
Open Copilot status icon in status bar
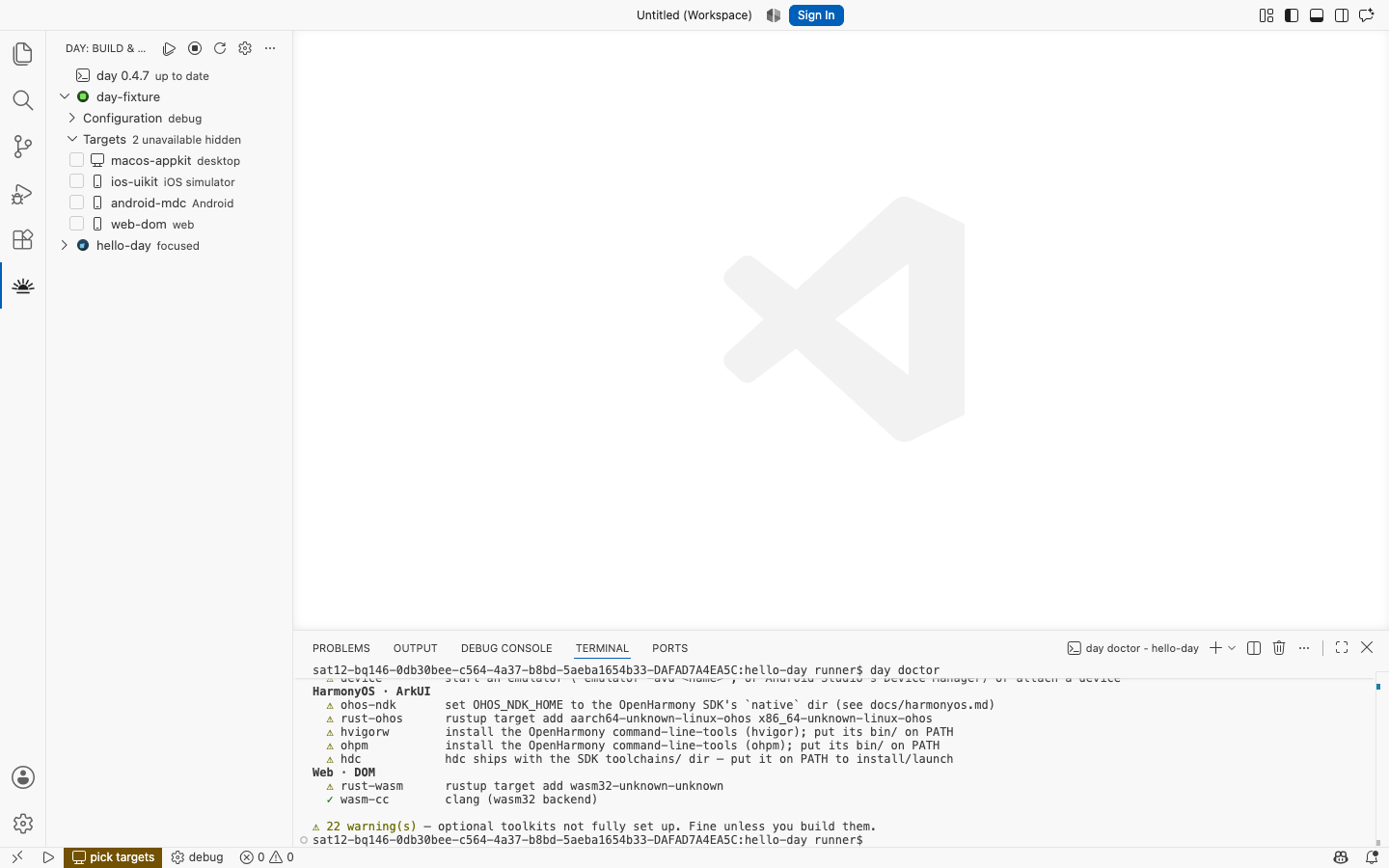[1341, 856]
